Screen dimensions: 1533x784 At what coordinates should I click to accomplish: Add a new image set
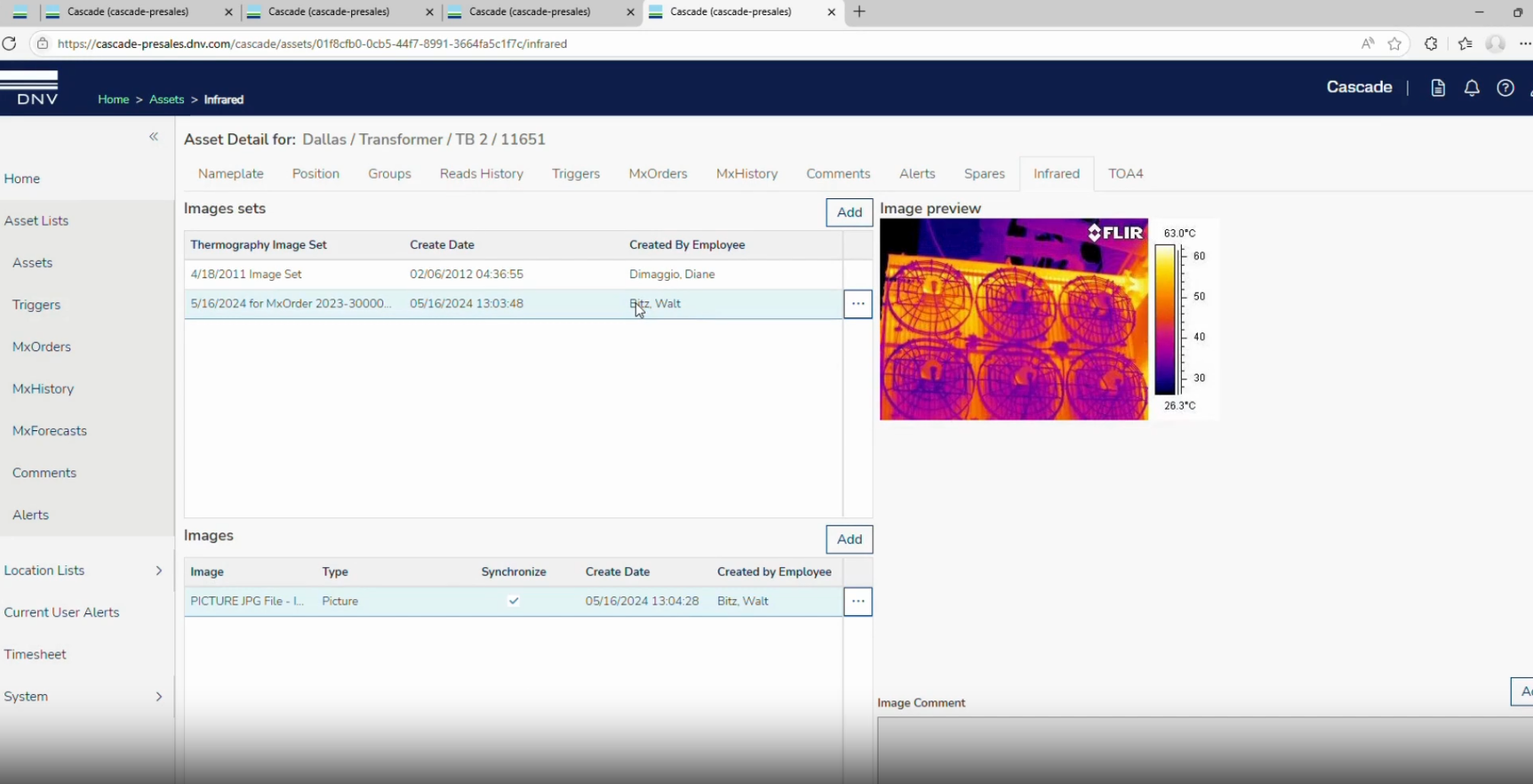pyautogui.click(x=849, y=212)
